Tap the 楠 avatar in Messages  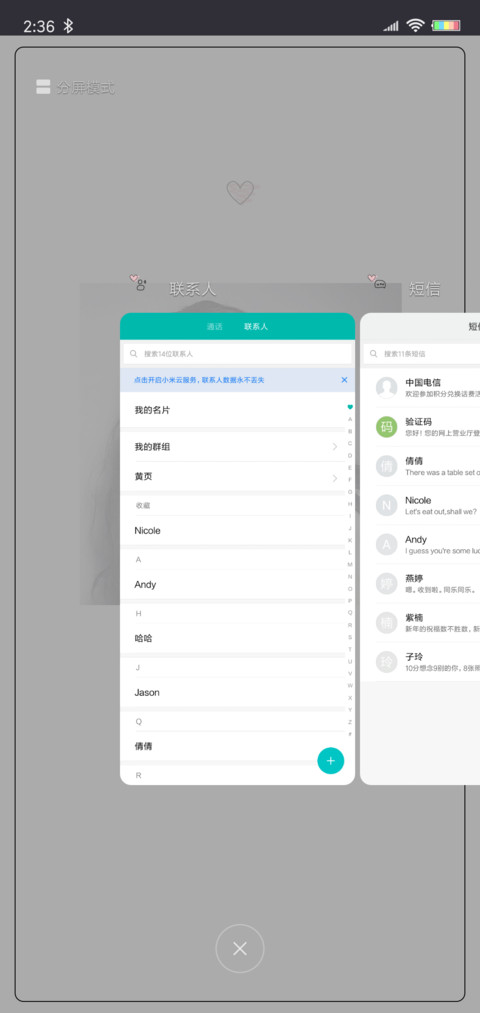click(386, 623)
